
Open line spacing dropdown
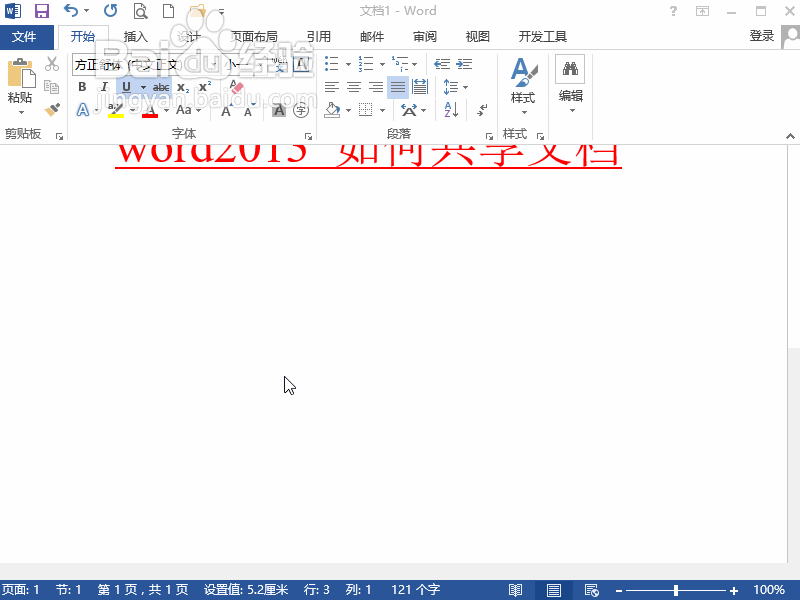click(465, 88)
